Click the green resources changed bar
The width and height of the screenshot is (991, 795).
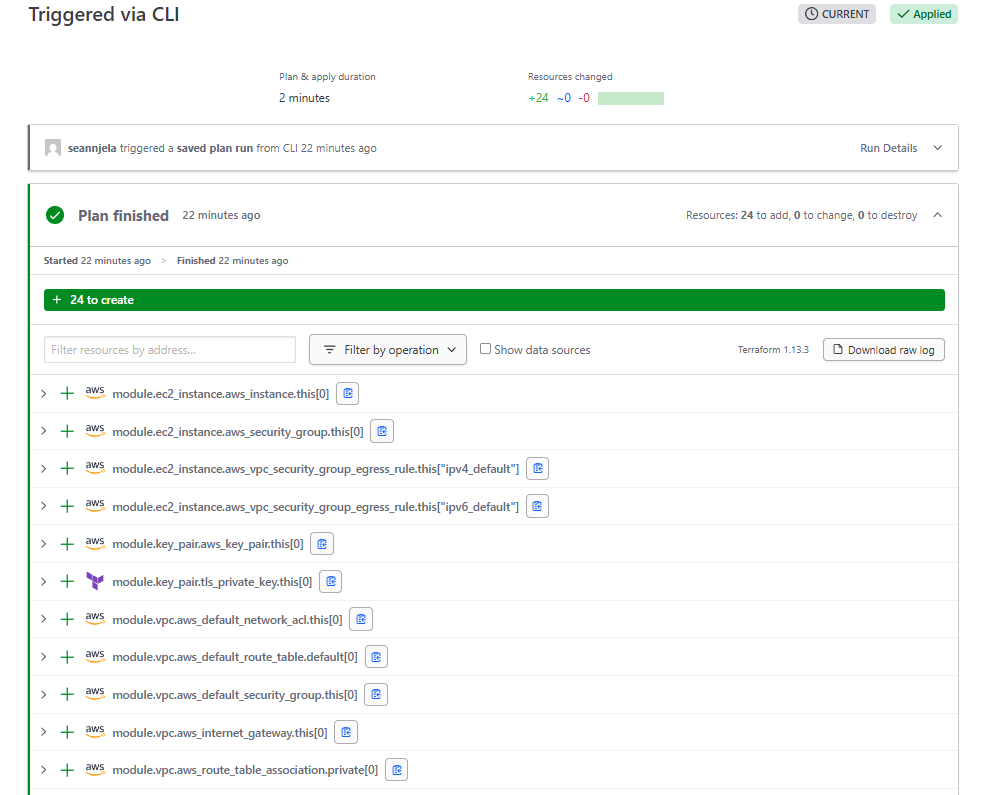click(630, 98)
